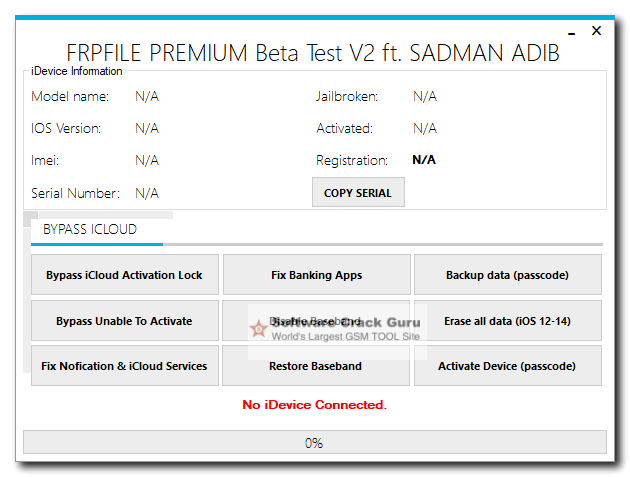The height and width of the screenshot is (477, 630).
Task: Select Backup data (passcode) button
Action: coord(507,275)
